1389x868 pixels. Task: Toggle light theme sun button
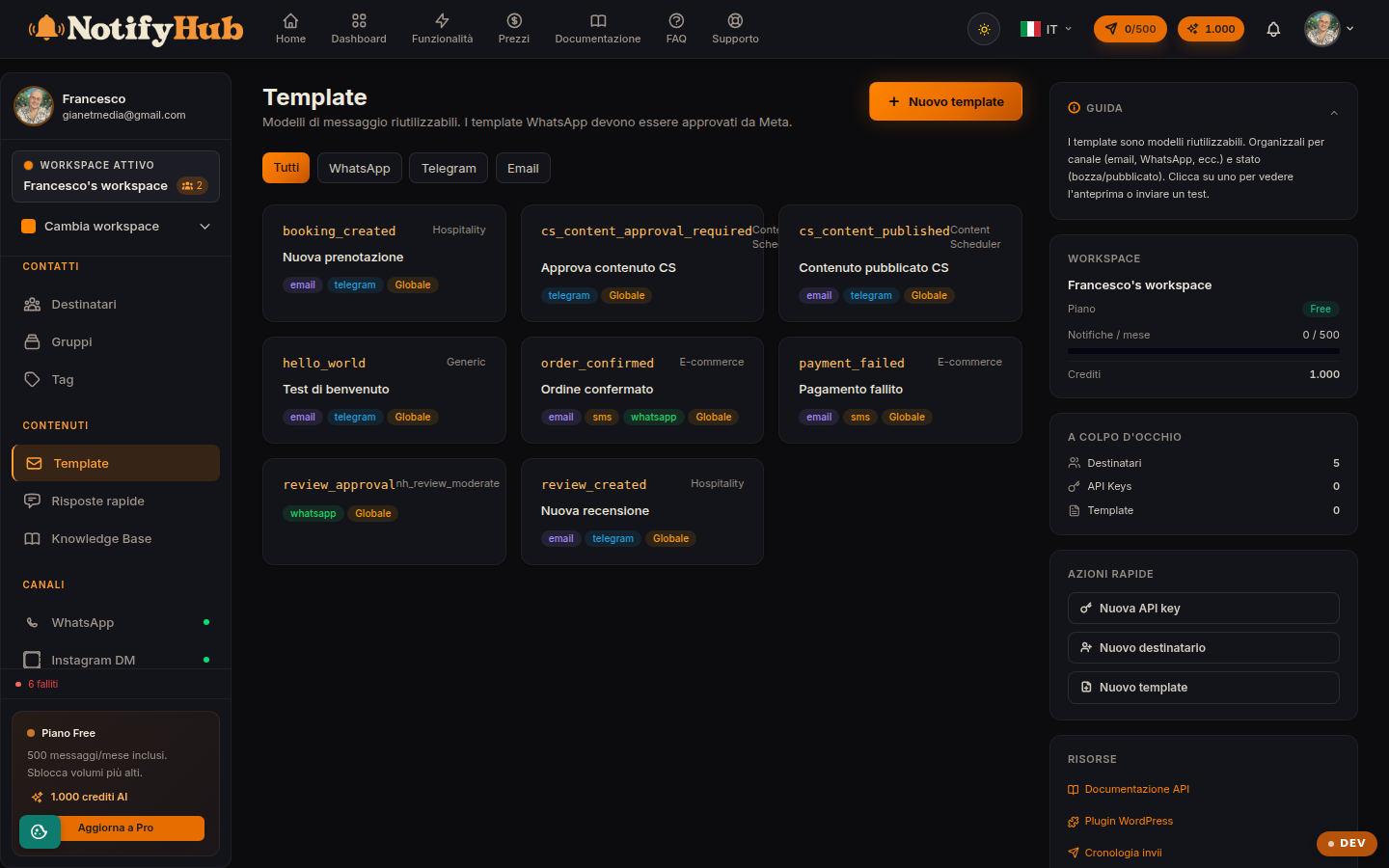click(984, 29)
